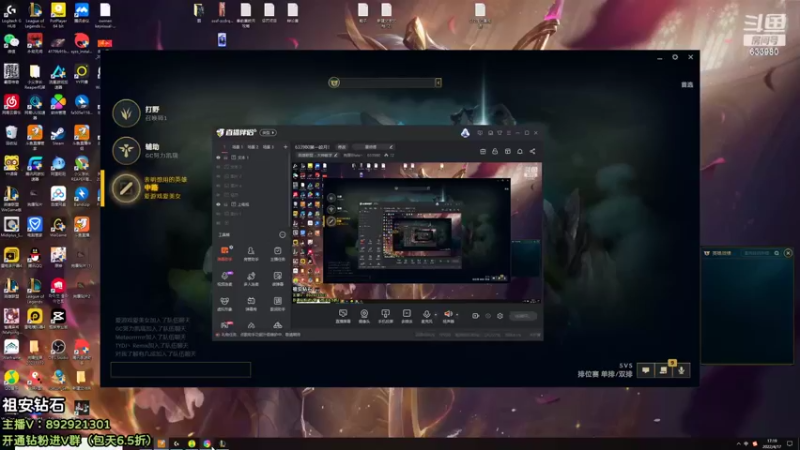Open the Recycle Bin on desktop

(11, 136)
